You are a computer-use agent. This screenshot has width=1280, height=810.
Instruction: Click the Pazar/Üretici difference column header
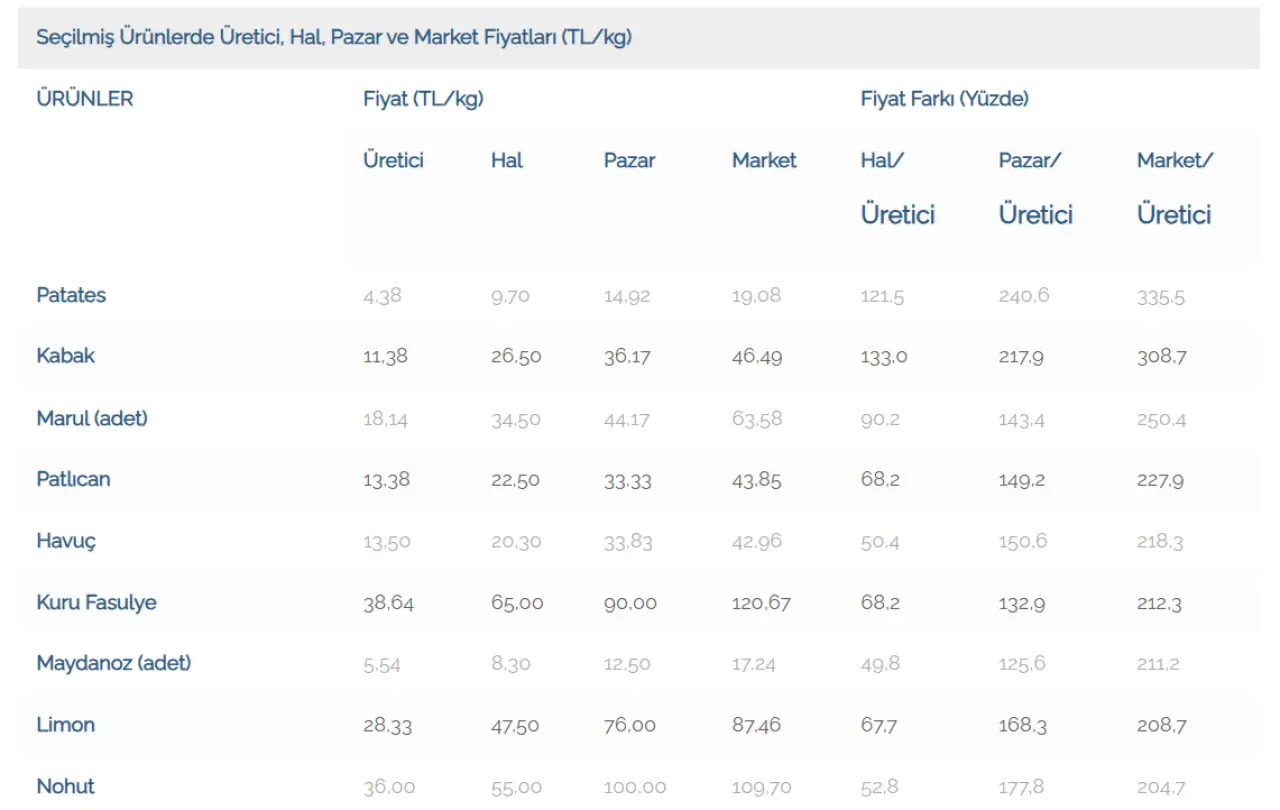pyautogui.click(x=1035, y=187)
